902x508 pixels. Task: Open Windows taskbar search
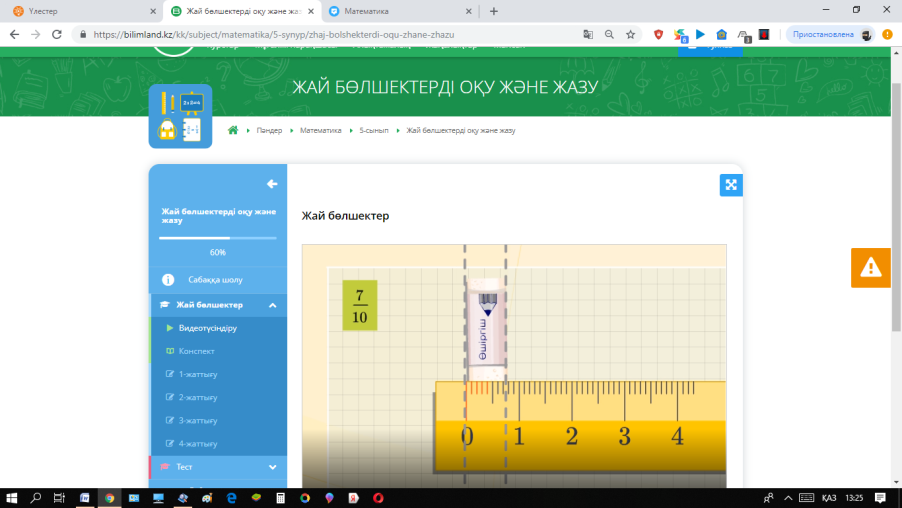coord(35,498)
